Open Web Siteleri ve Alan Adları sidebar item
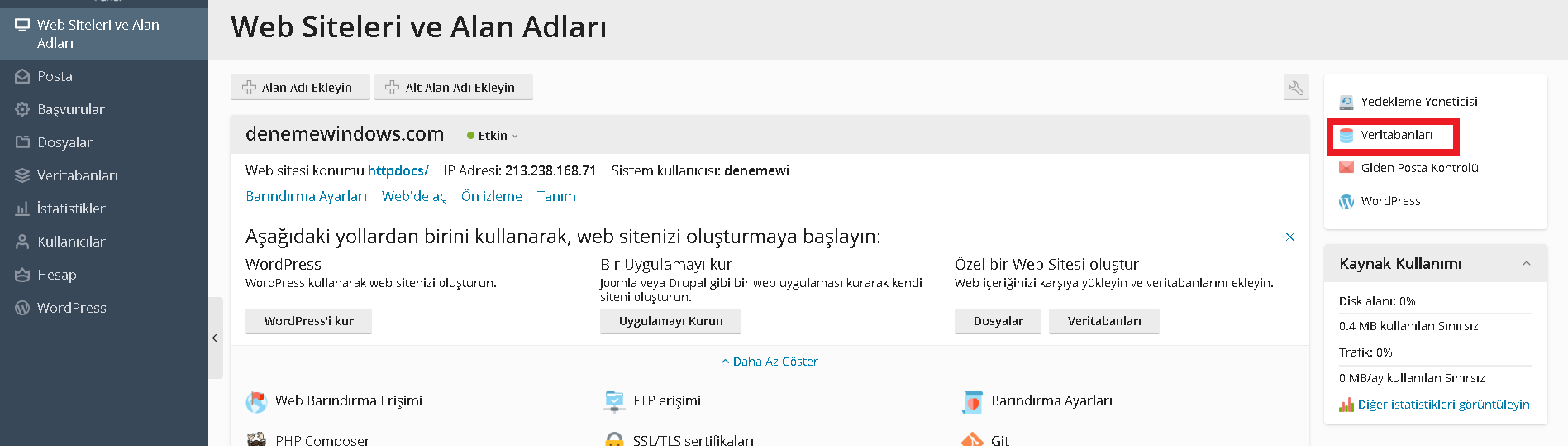The image size is (1568, 446). coord(104,34)
